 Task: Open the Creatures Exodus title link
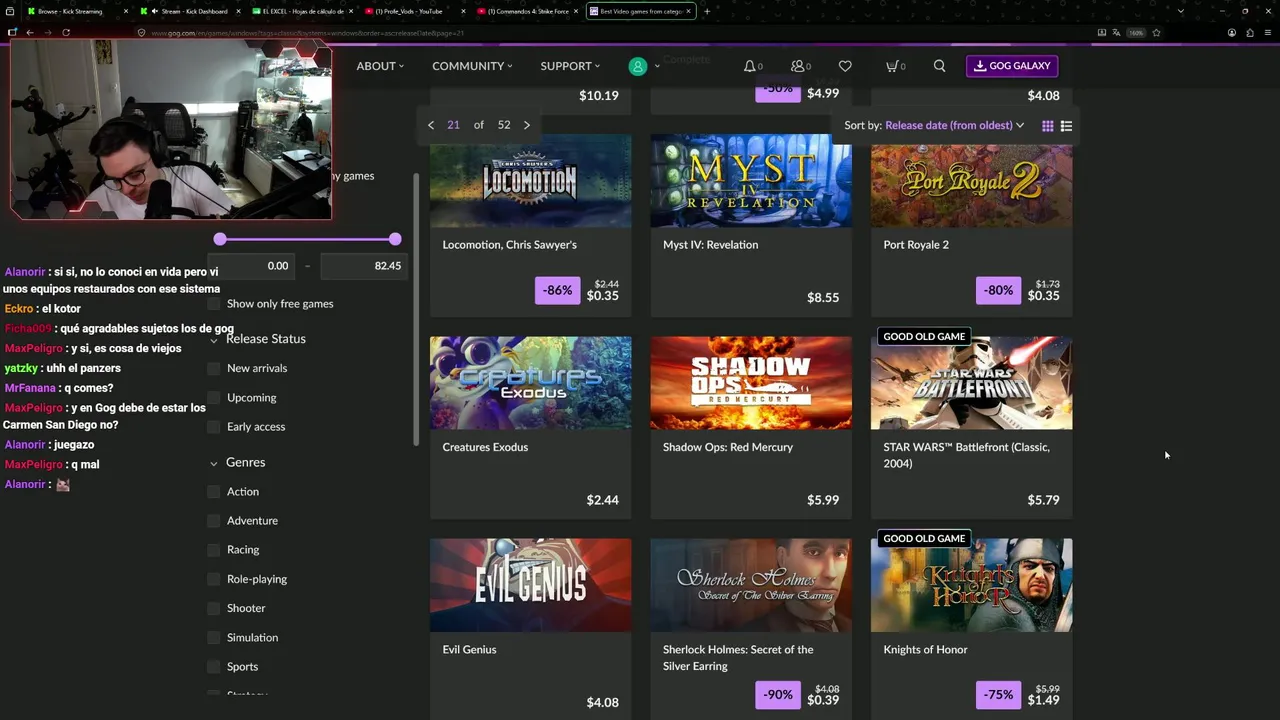[x=485, y=447]
